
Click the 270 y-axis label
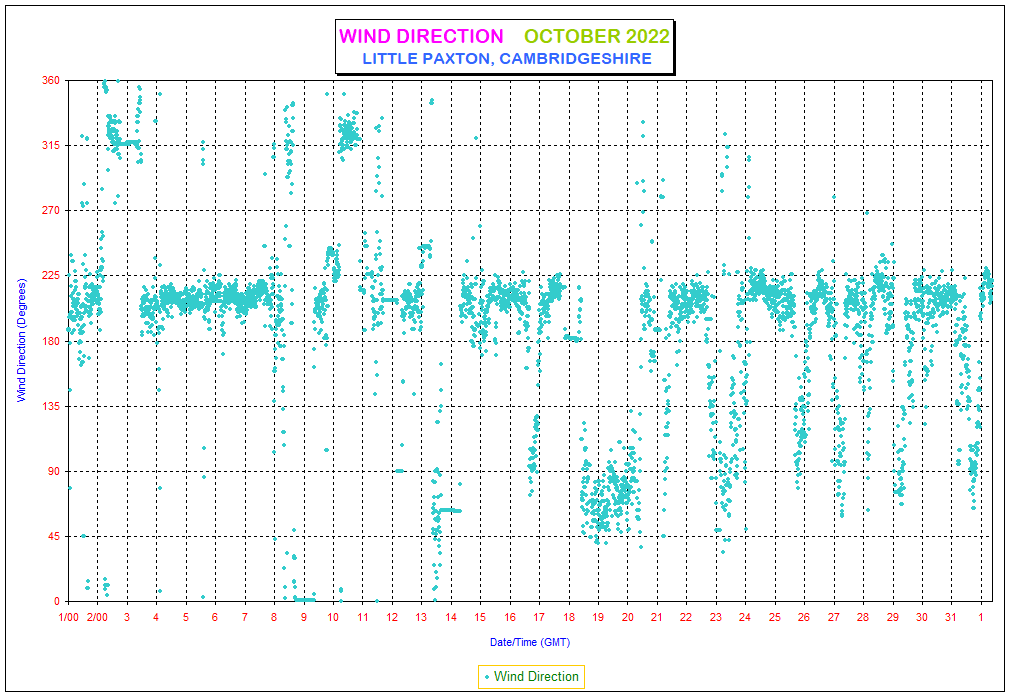coord(51,211)
